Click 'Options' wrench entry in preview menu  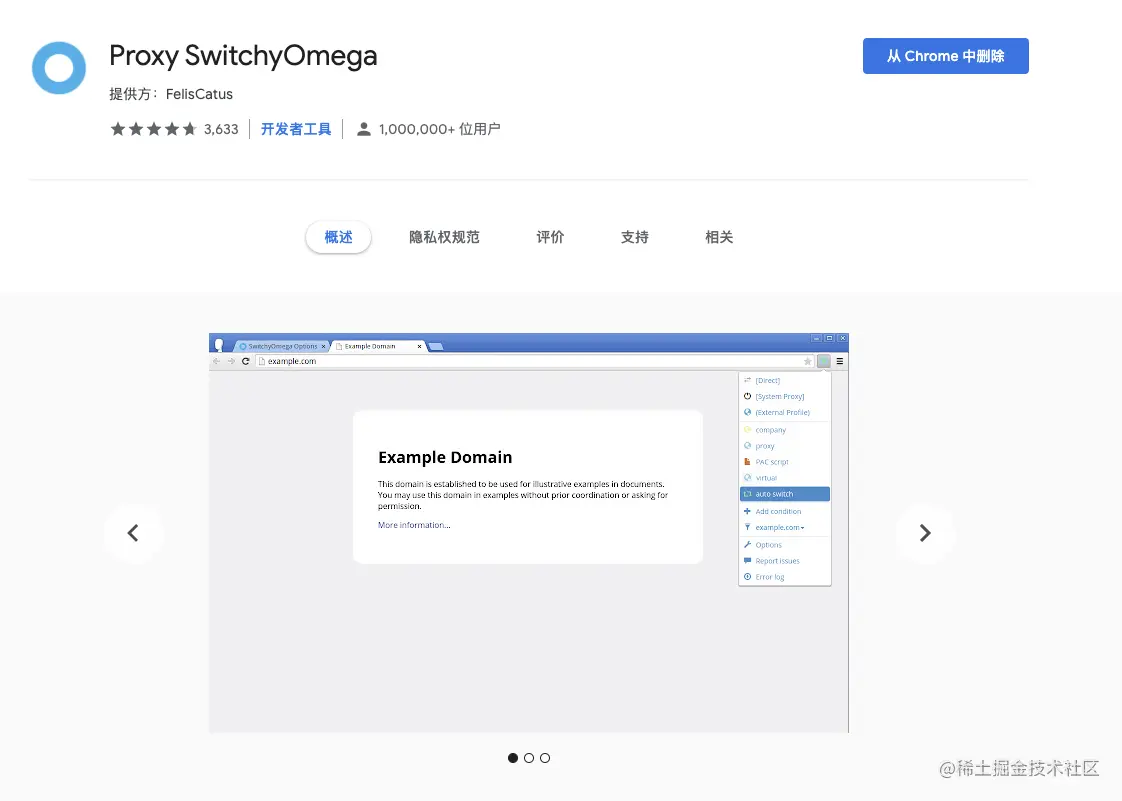click(x=768, y=545)
